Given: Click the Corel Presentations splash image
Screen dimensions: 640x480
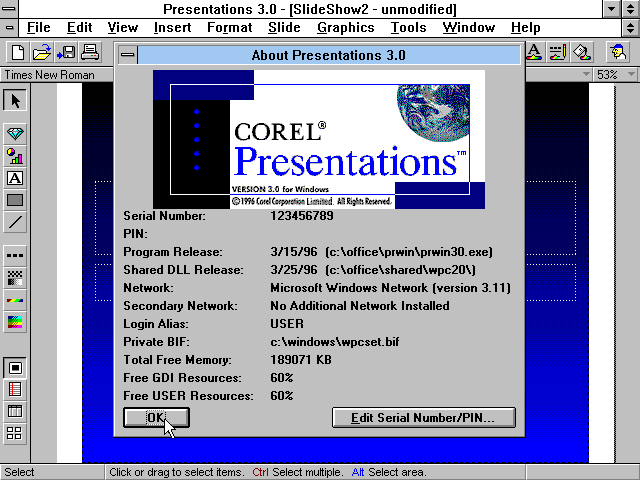Looking at the screenshot, I should (x=319, y=139).
